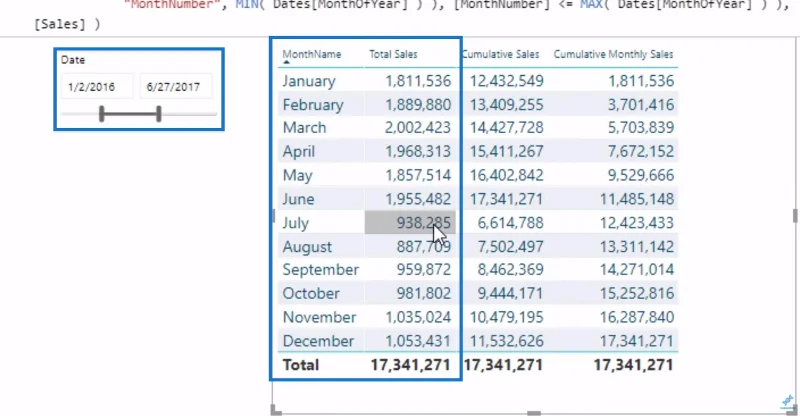The width and height of the screenshot is (800, 416).
Task: Click February total sales 1,889,880
Action: point(418,105)
